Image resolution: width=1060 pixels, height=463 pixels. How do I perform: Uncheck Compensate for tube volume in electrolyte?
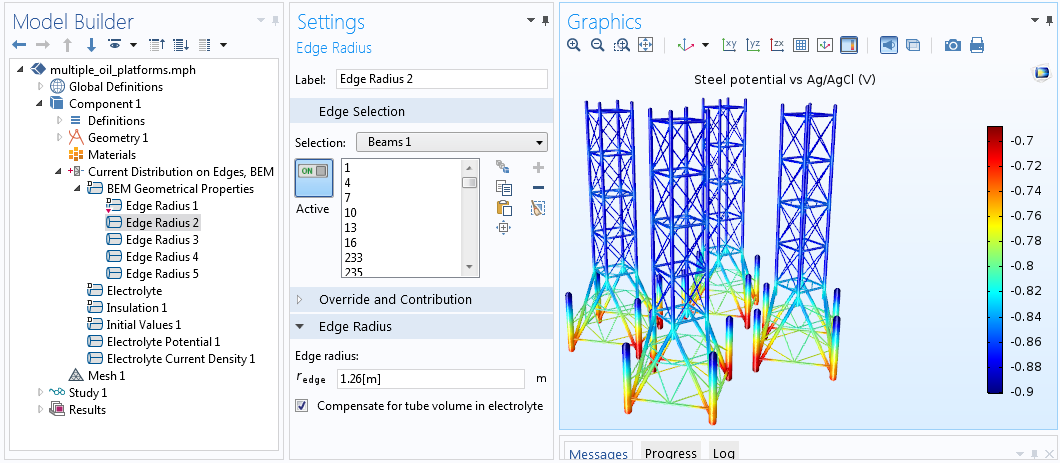[x=302, y=406]
